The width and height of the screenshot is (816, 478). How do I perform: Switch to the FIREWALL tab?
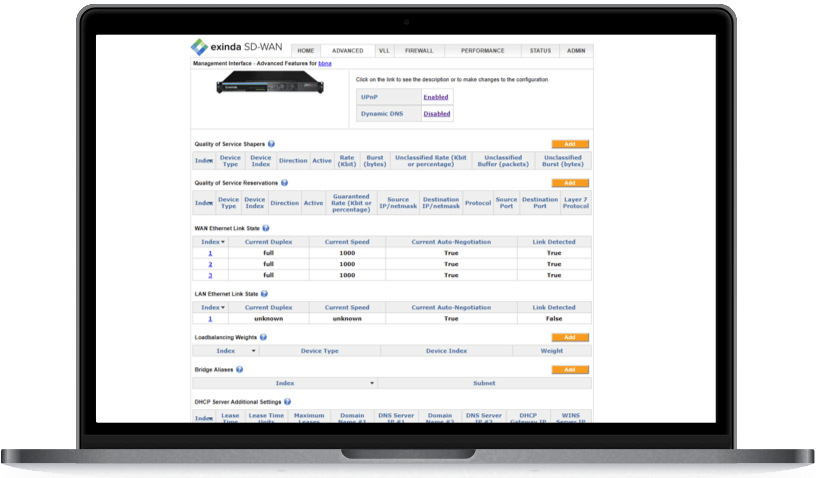tap(419, 50)
